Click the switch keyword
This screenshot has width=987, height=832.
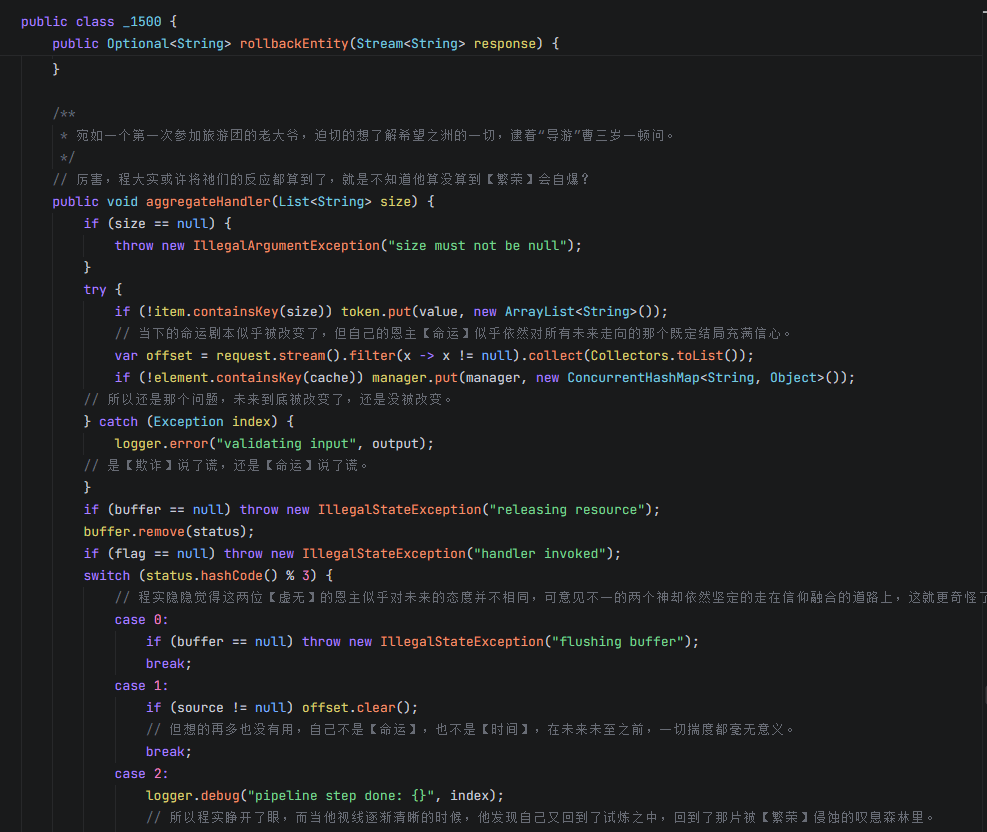[x=106, y=576]
